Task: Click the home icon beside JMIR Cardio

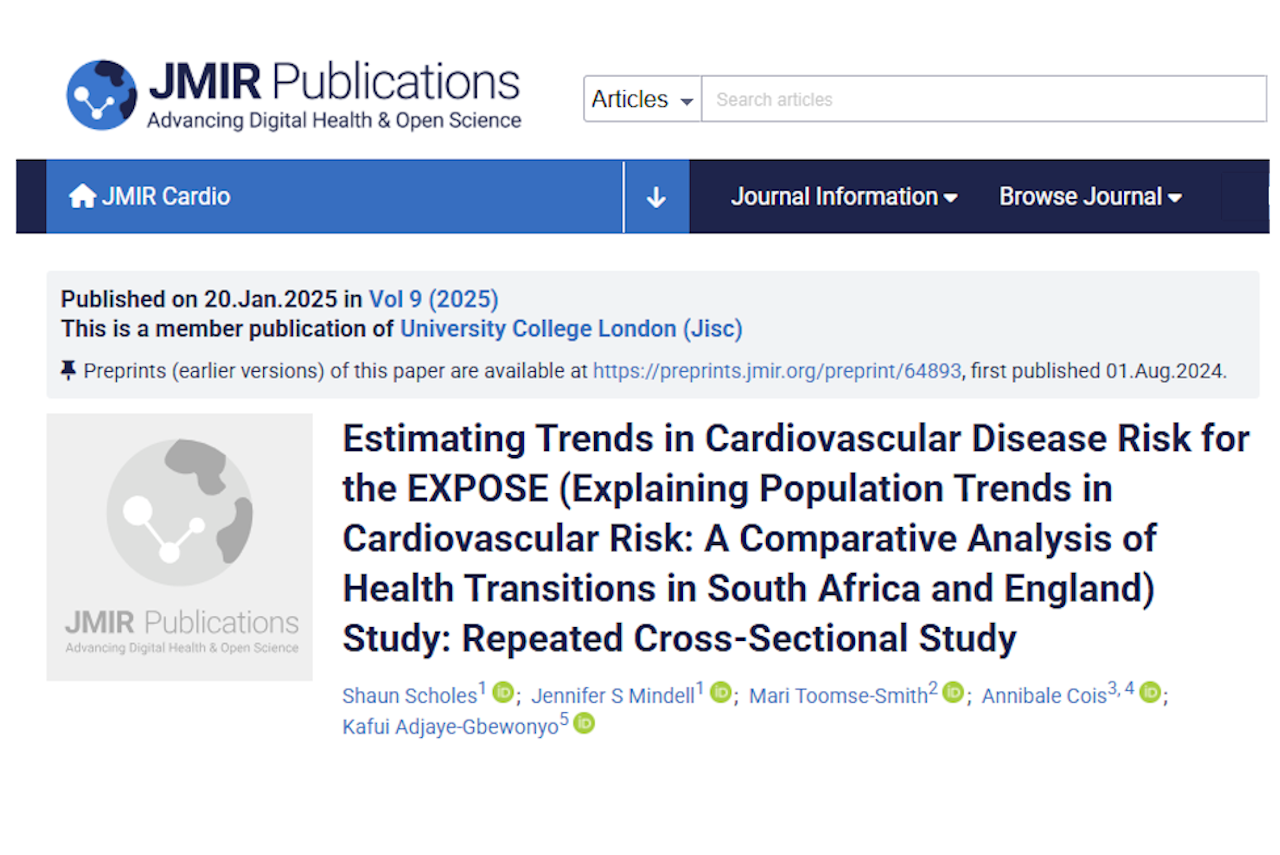Action: (x=82, y=197)
